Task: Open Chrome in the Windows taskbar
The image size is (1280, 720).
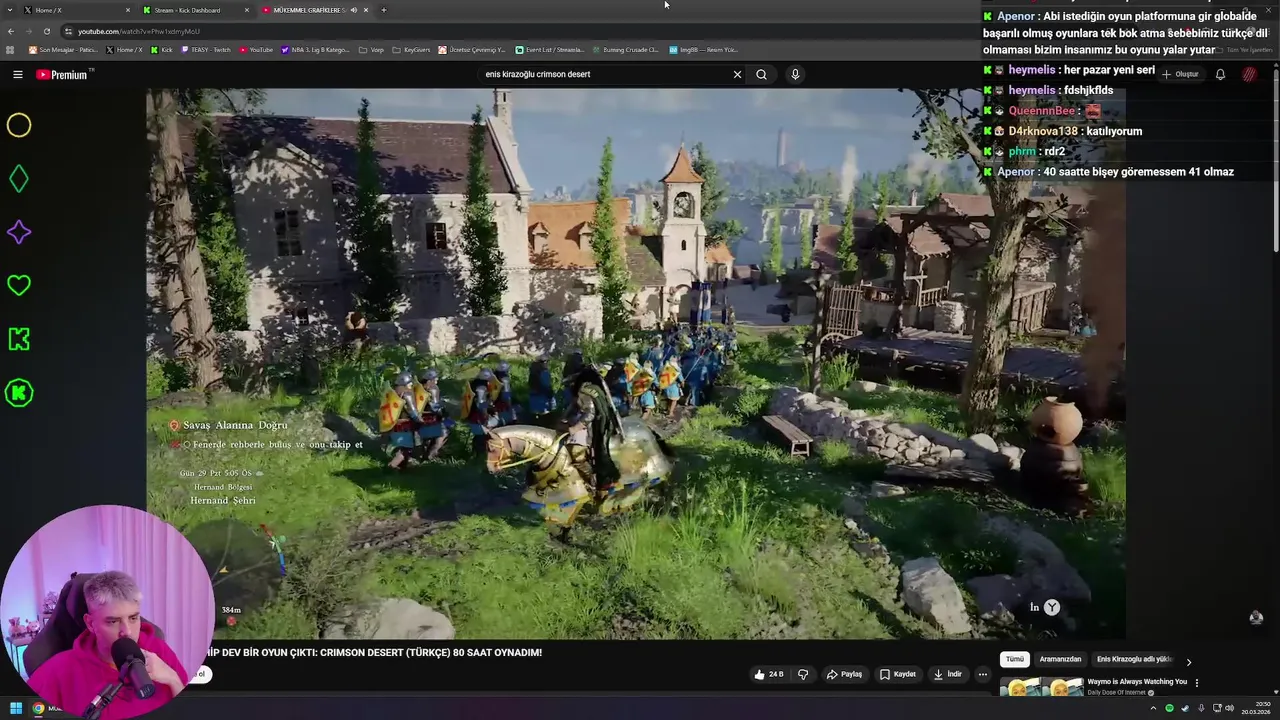Action: [38, 709]
